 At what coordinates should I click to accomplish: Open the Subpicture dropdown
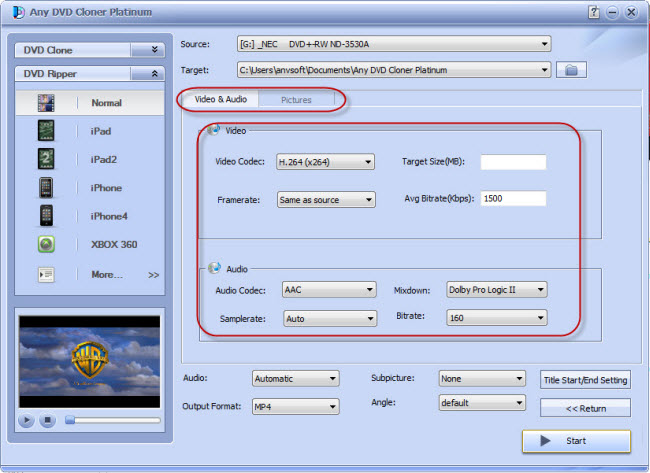tap(482, 378)
